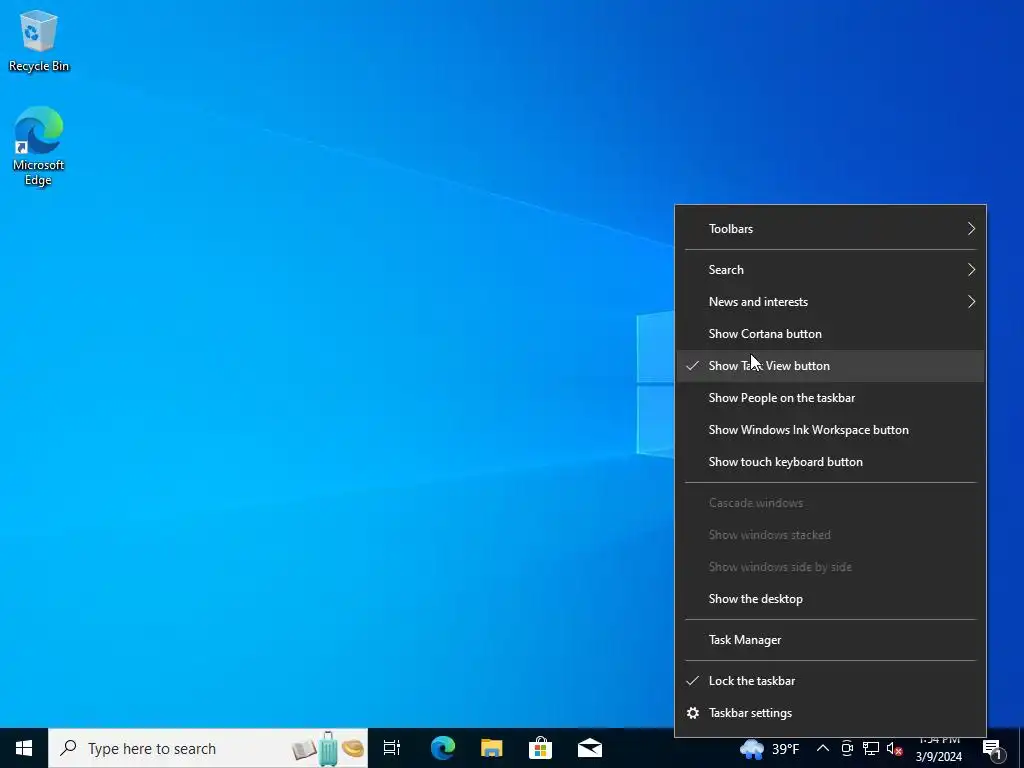Choose Show the desktop menu item
The width and height of the screenshot is (1024, 768).
831,599
